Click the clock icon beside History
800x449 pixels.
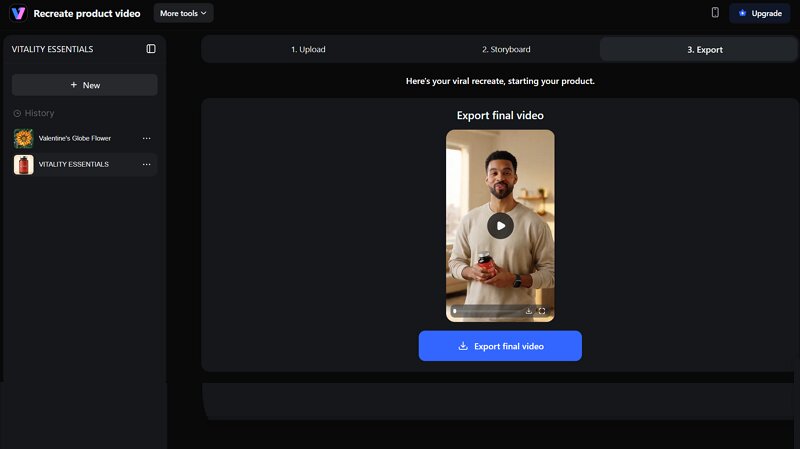(18, 113)
